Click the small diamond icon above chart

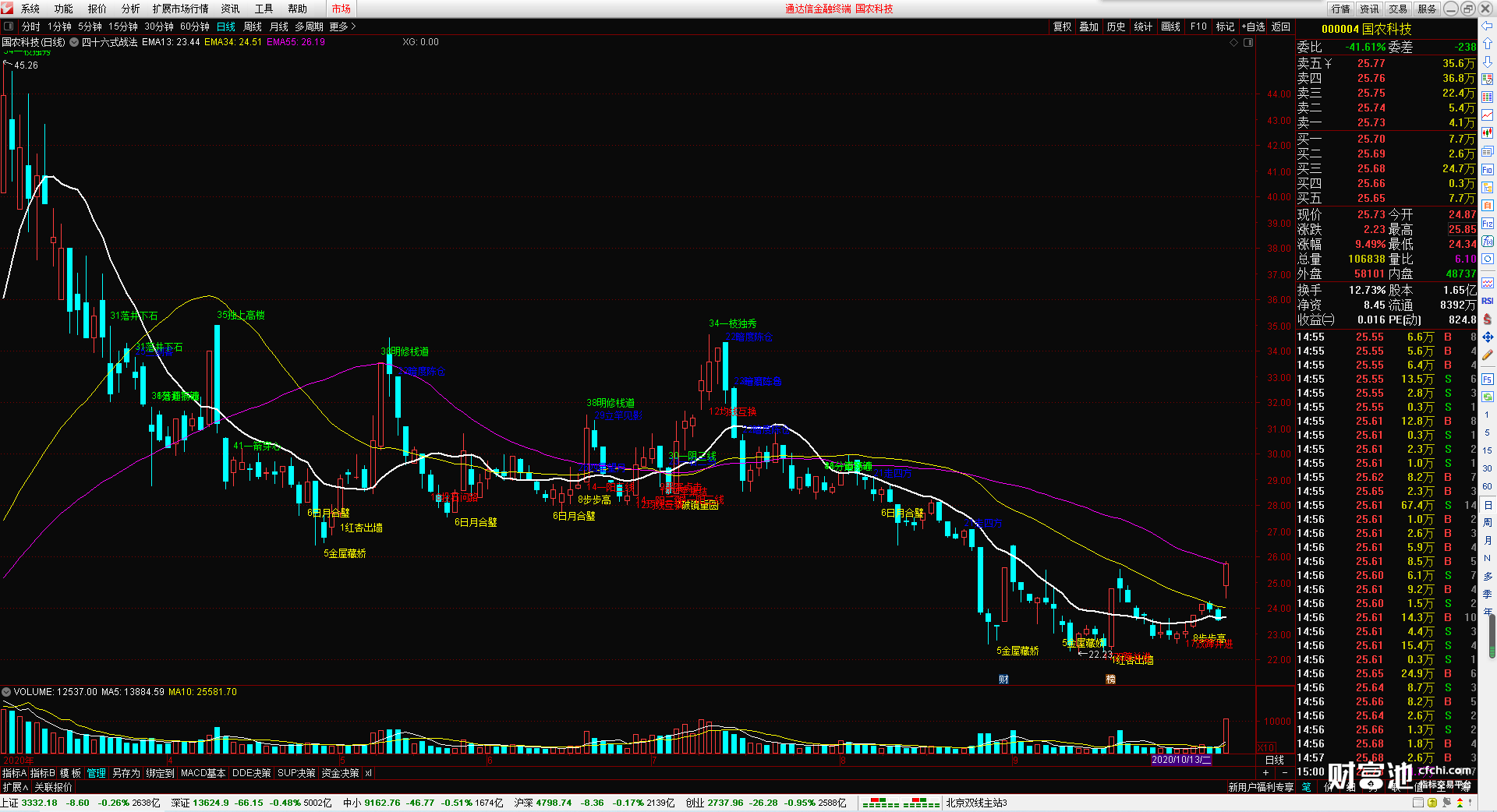click(x=1234, y=42)
